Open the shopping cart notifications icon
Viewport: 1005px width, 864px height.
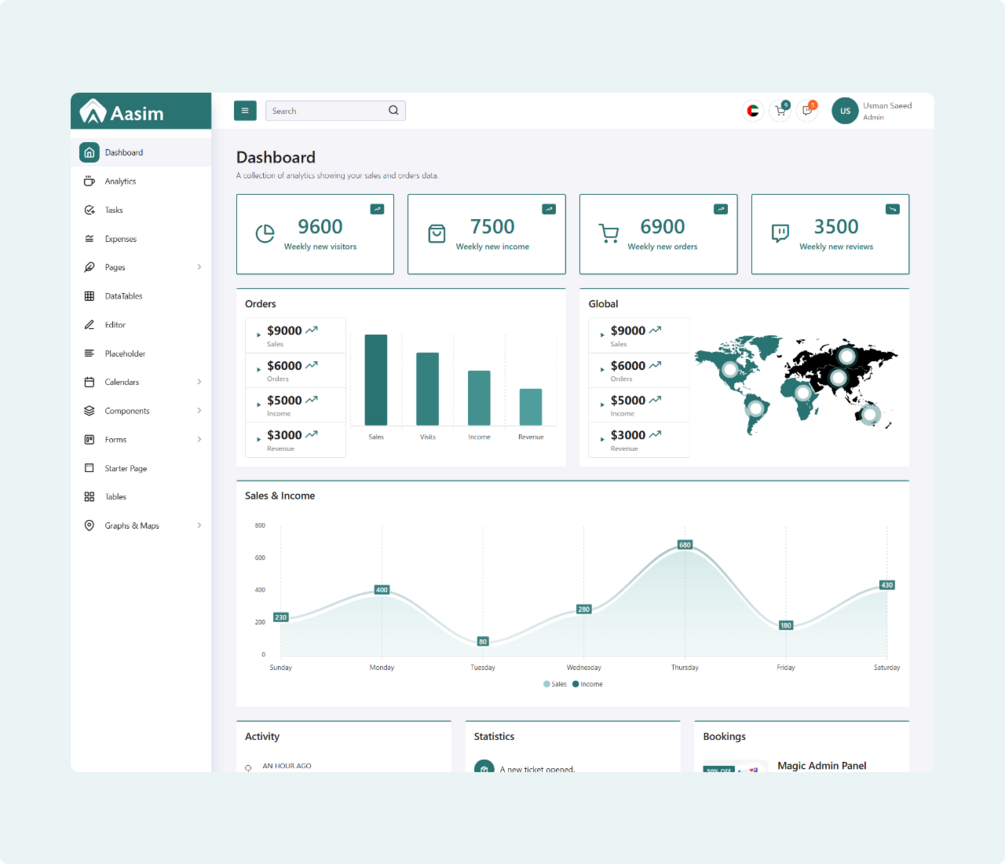coord(781,110)
